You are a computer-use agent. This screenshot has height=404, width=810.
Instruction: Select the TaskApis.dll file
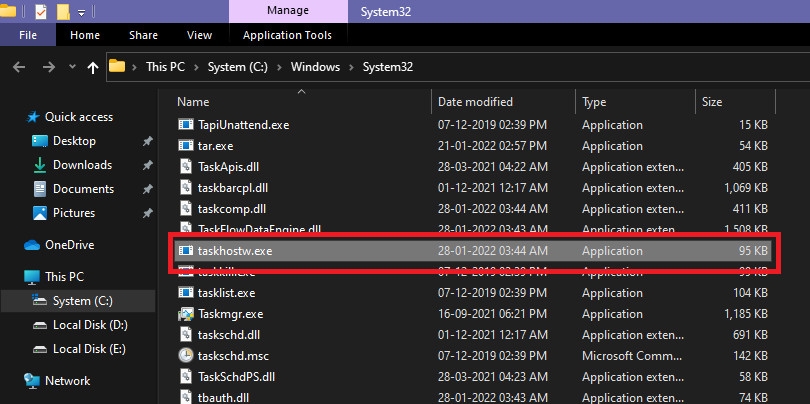point(229,167)
